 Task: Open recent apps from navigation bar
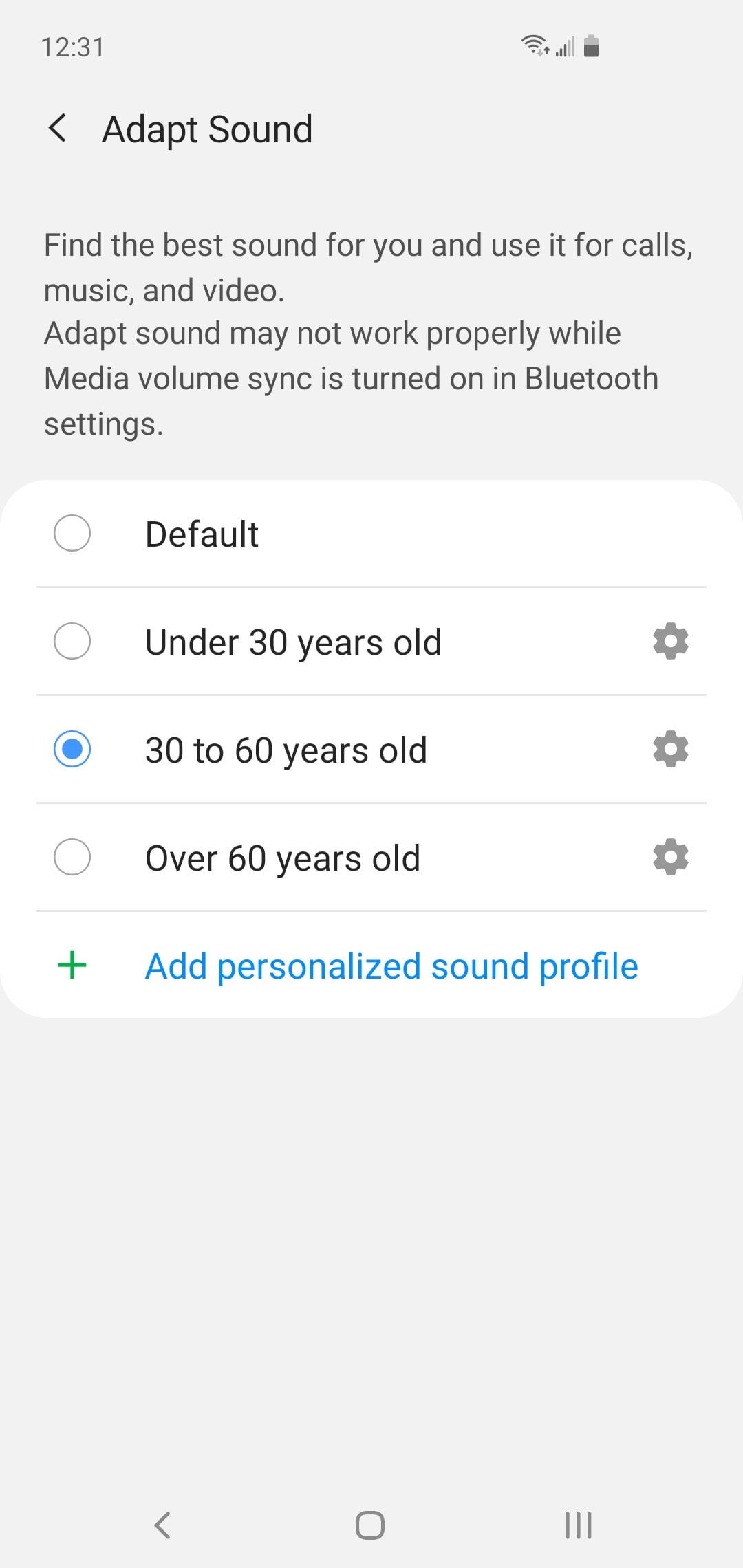tap(578, 1525)
